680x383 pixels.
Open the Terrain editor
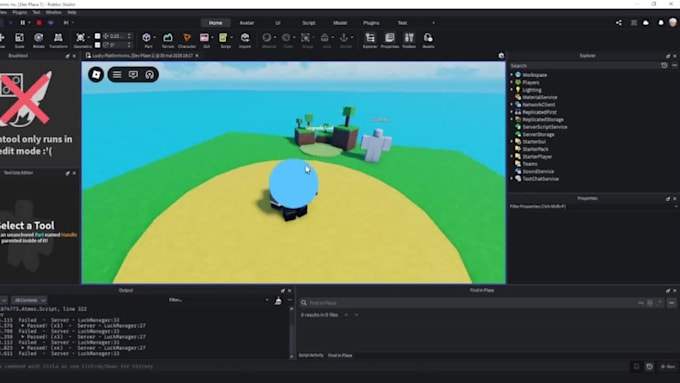pyautogui.click(x=168, y=40)
